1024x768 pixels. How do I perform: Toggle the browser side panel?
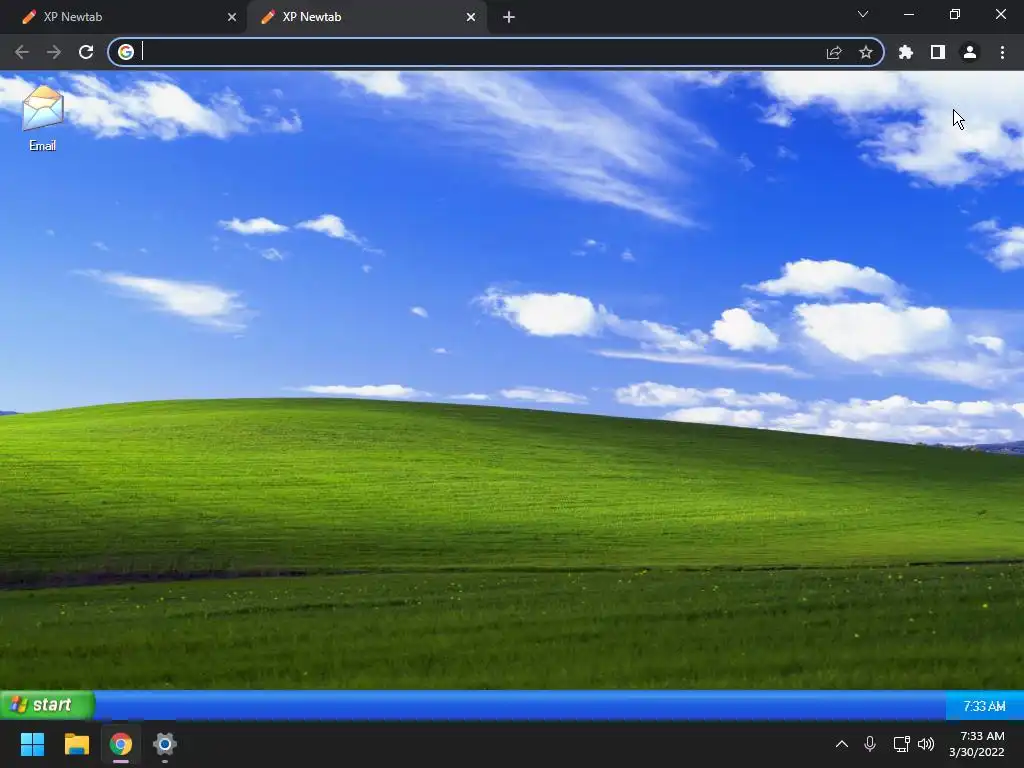pyautogui.click(x=938, y=52)
